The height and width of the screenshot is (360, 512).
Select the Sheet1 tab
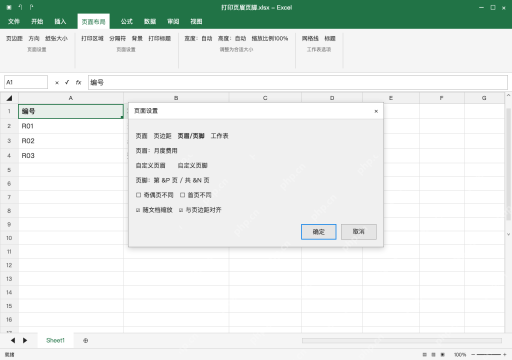55,340
